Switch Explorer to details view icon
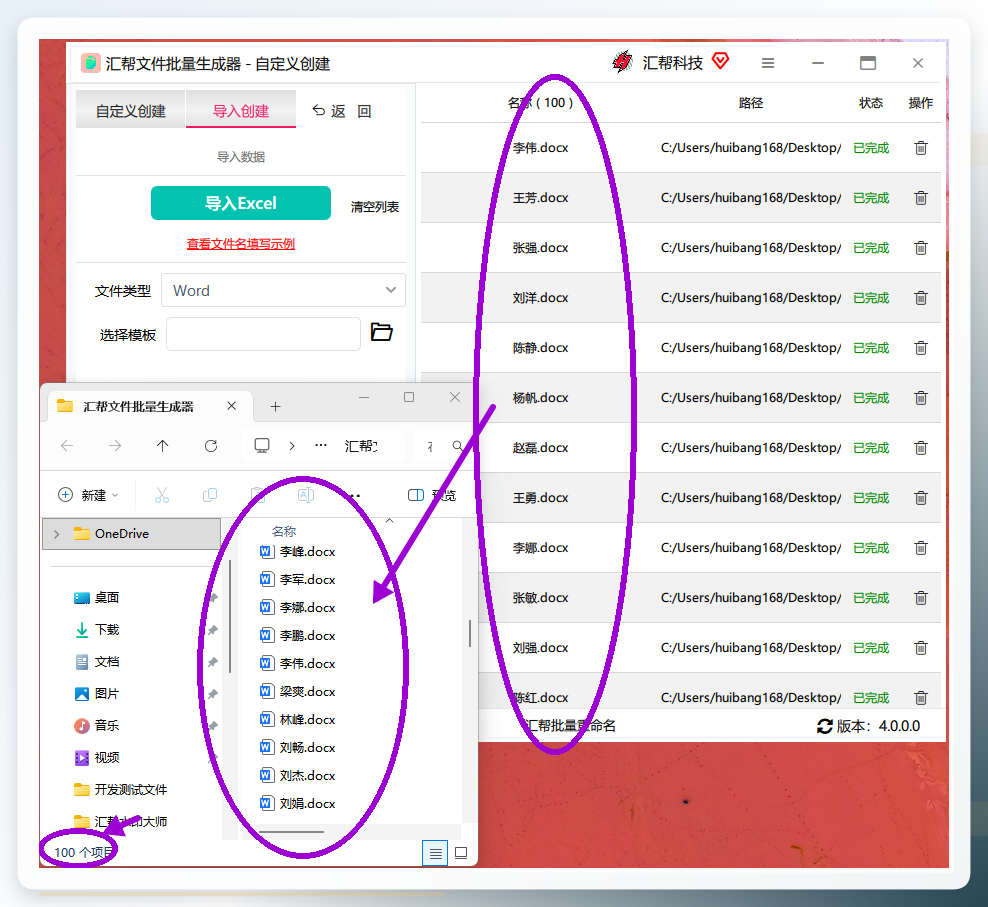 (435, 853)
